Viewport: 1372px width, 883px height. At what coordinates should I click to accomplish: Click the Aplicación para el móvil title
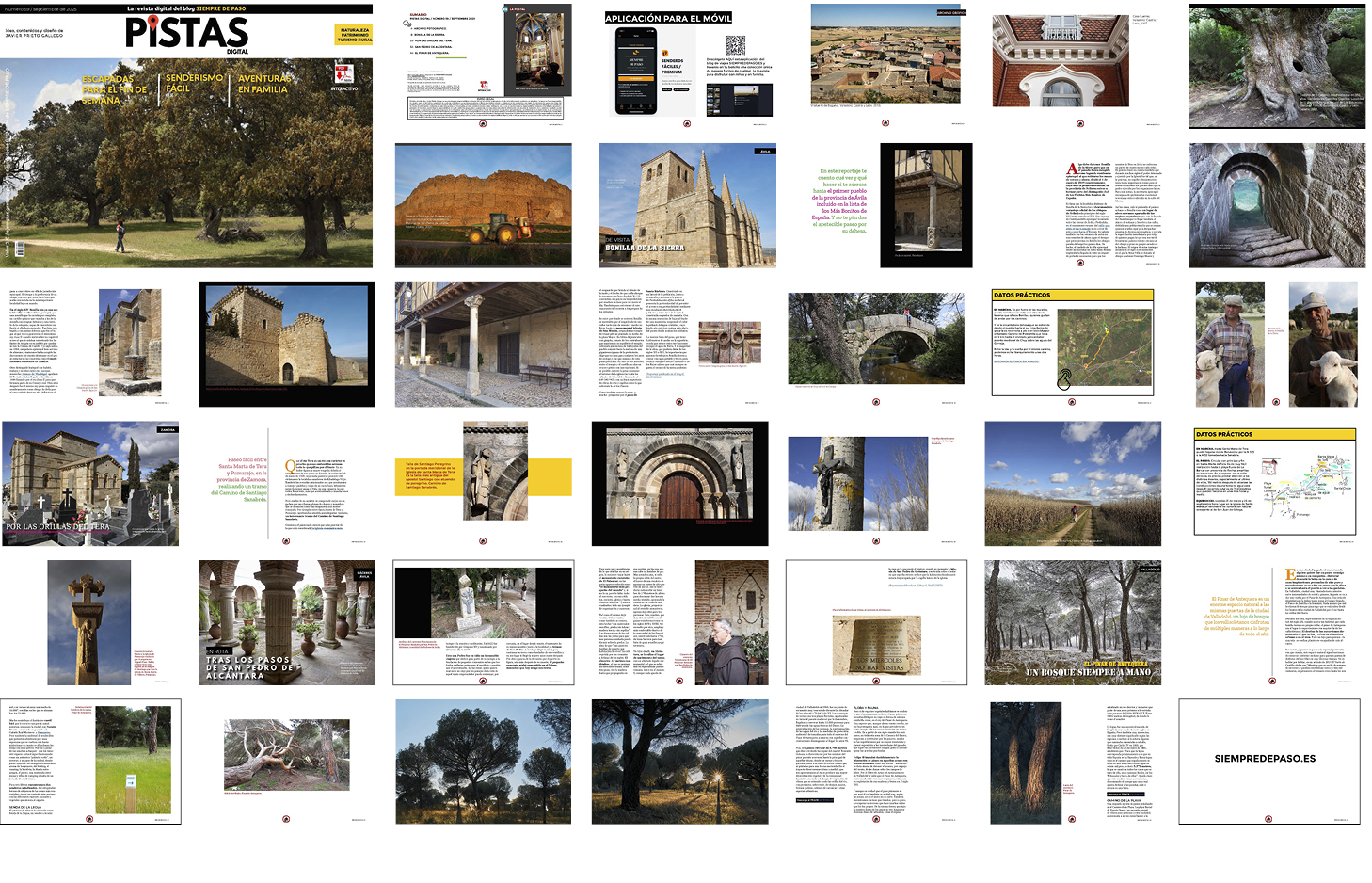coord(668,18)
